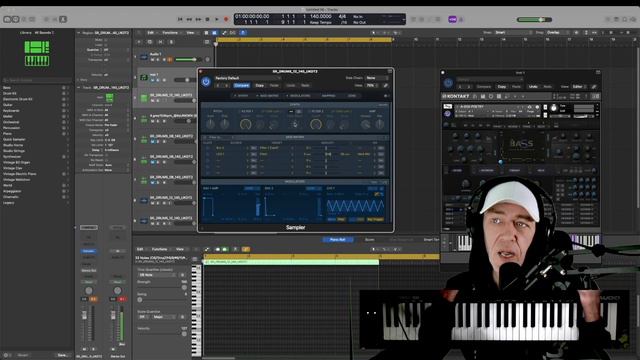Select Electronic Drum Kit category in Library
Image resolution: width=640 pixels, height=360 pixels.
18,99
